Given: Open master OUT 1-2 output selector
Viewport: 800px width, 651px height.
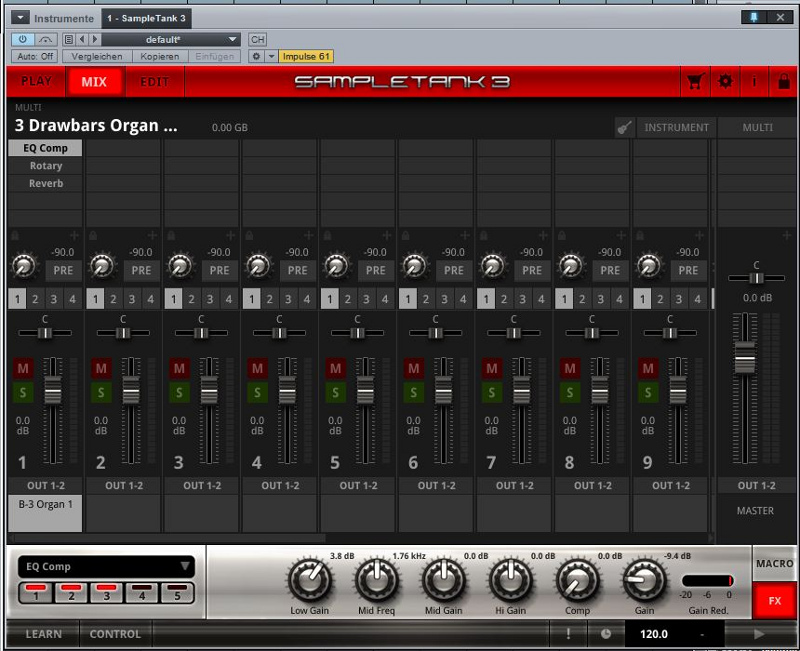Looking at the screenshot, I should tap(756, 485).
